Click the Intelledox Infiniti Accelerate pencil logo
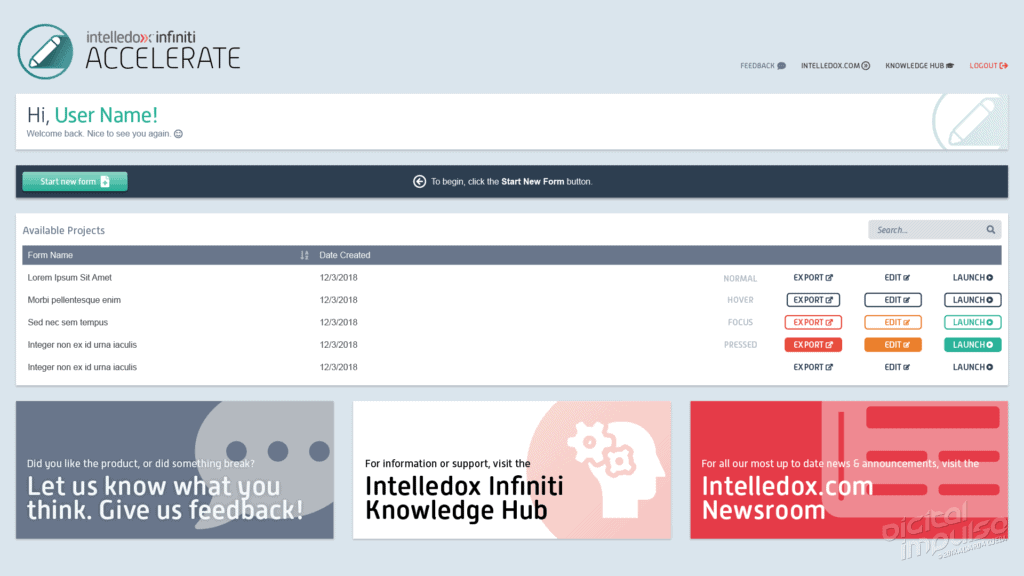The height and width of the screenshot is (576, 1024). tap(45, 52)
